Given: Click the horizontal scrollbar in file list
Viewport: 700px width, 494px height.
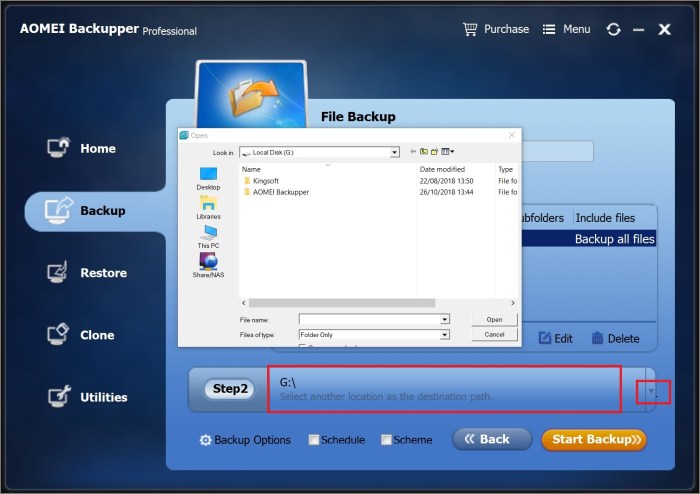Looking at the screenshot, I should [x=342, y=303].
